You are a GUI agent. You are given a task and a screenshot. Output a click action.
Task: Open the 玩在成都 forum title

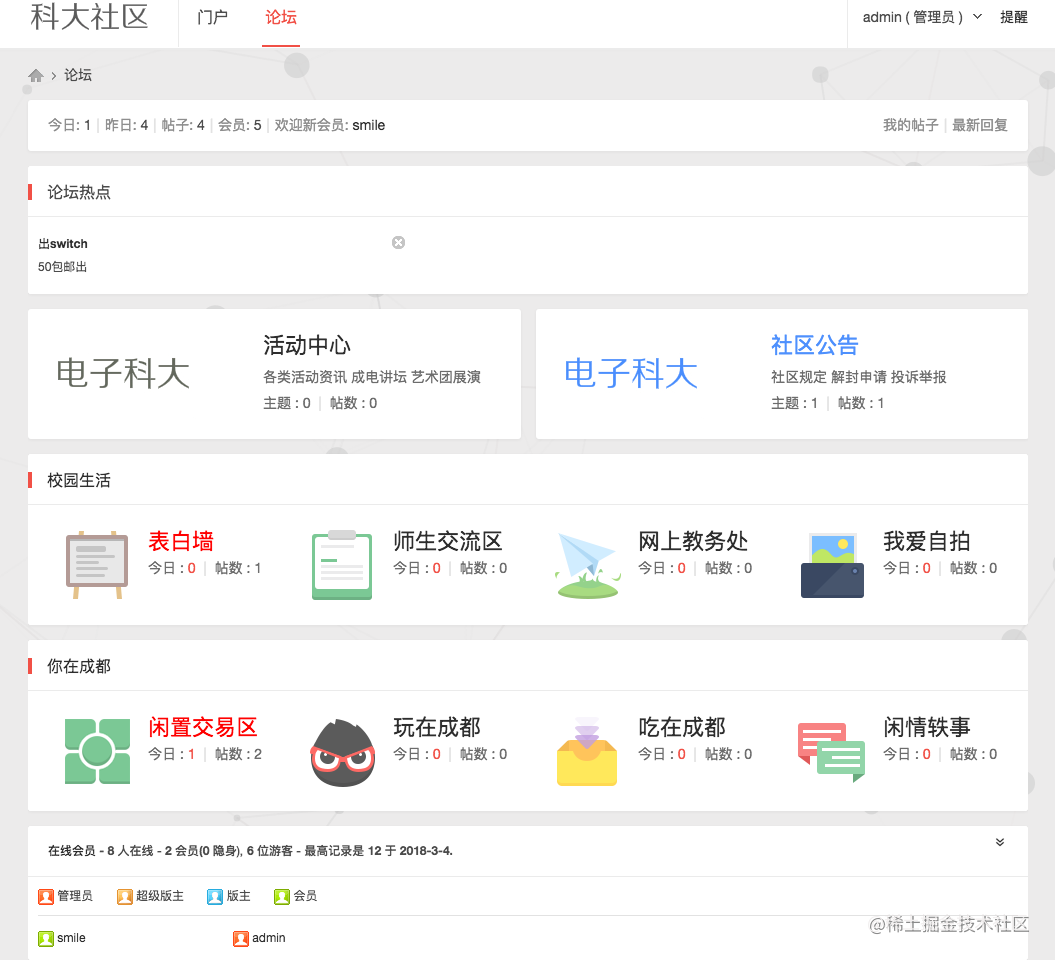click(437, 727)
